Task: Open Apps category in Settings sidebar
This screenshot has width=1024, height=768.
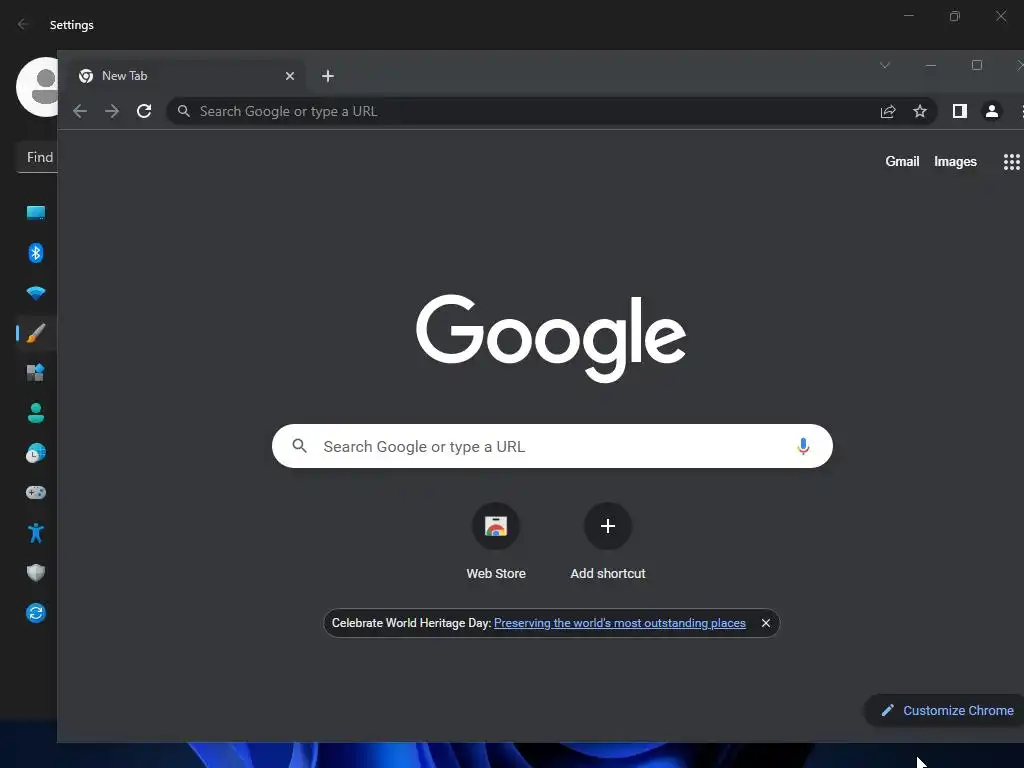Action: point(36,373)
